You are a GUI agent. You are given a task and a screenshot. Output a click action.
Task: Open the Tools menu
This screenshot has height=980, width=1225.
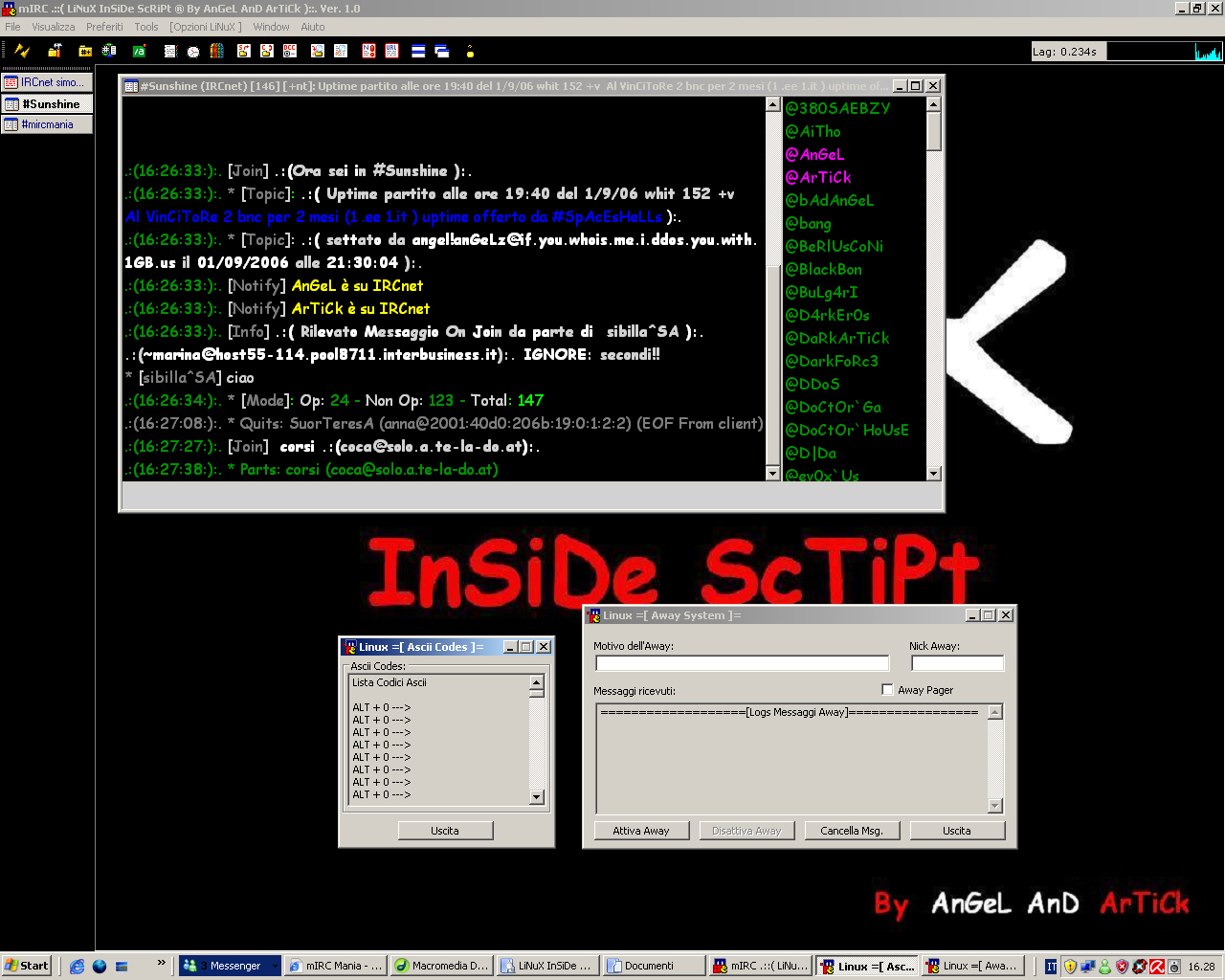145,27
